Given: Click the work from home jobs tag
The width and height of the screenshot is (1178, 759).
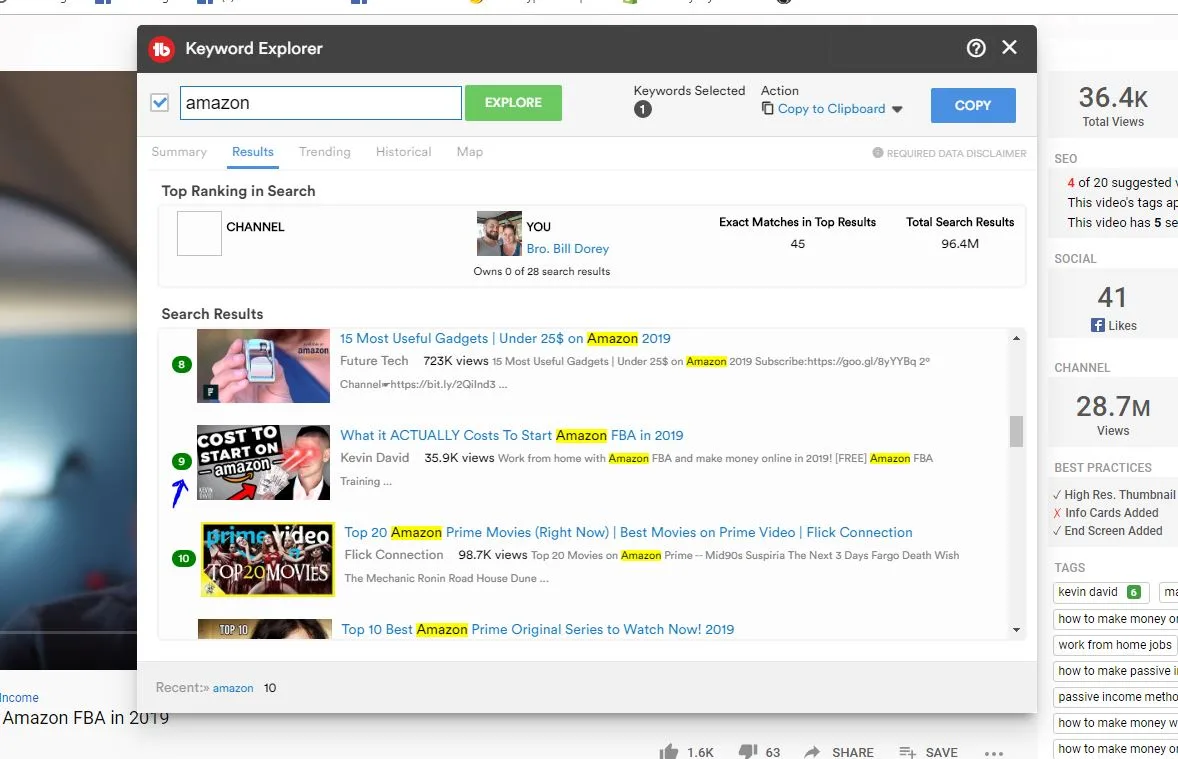Looking at the screenshot, I should [x=1114, y=645].
